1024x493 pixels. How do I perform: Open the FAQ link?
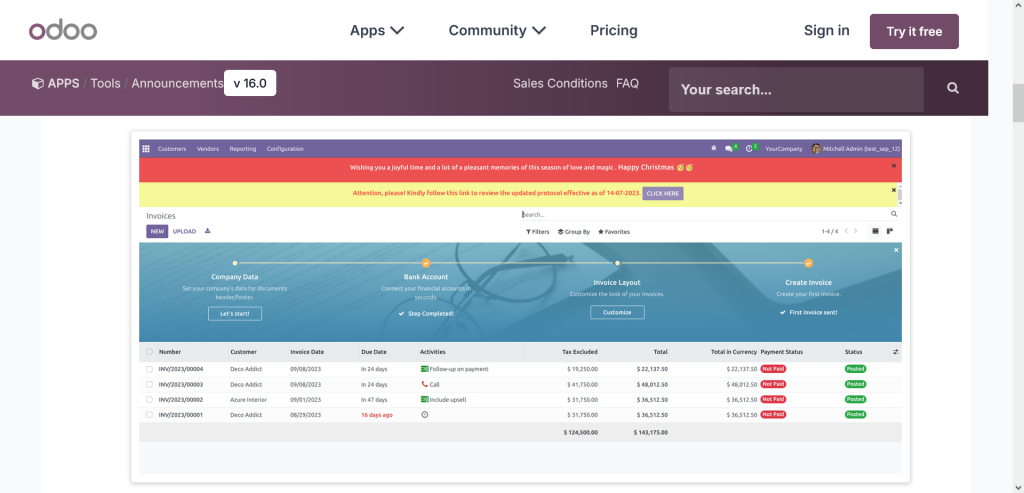point(627,84)
